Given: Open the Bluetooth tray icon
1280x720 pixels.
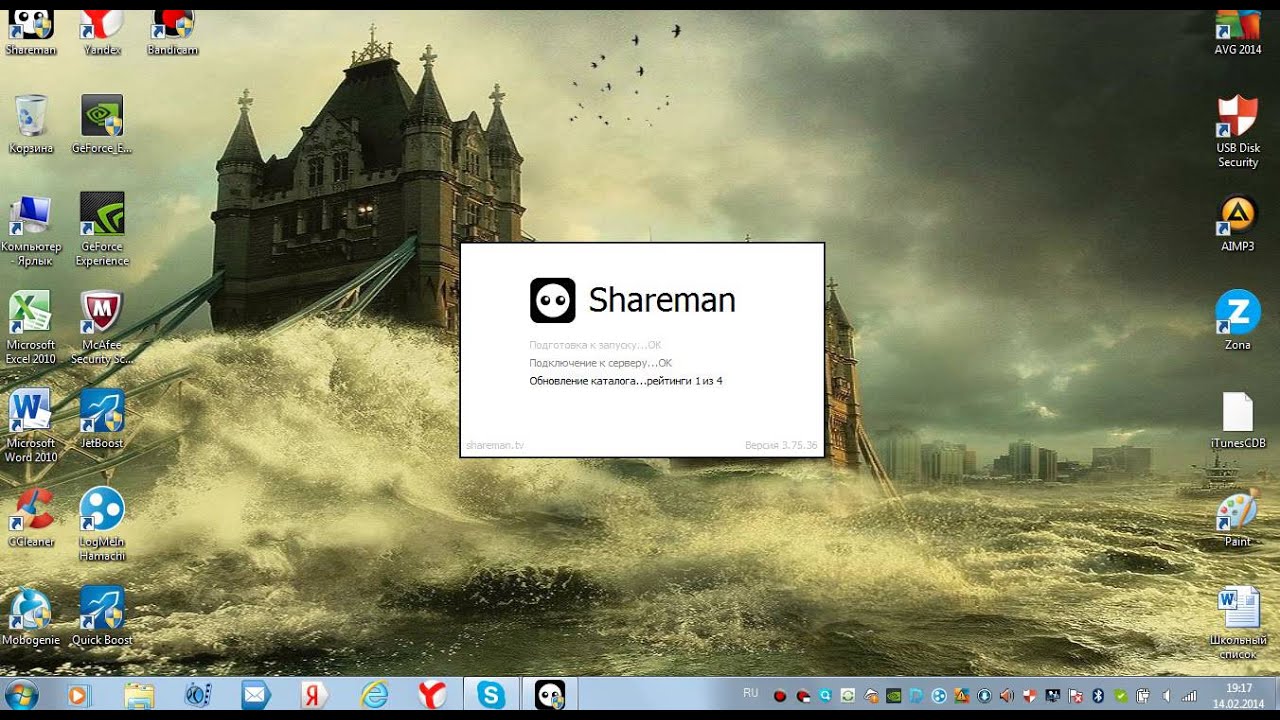Looking at the screenshot, I should click(x=1098, y=696).
